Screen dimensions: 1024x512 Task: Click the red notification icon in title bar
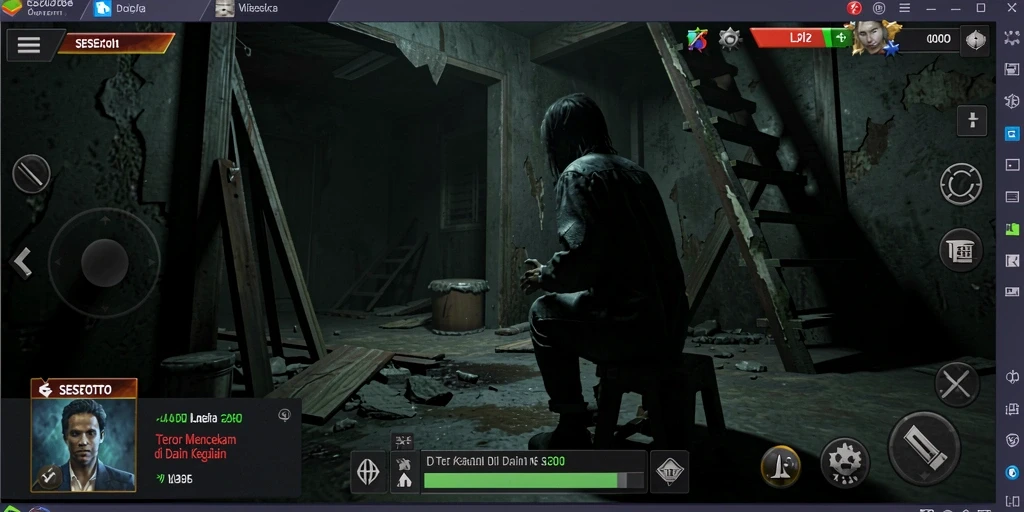click(854, 8)
